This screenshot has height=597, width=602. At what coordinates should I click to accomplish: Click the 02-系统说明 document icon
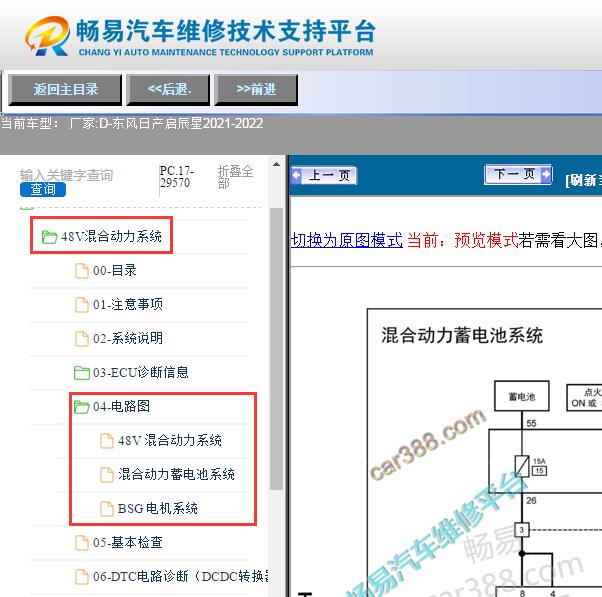tap(81, 339)
